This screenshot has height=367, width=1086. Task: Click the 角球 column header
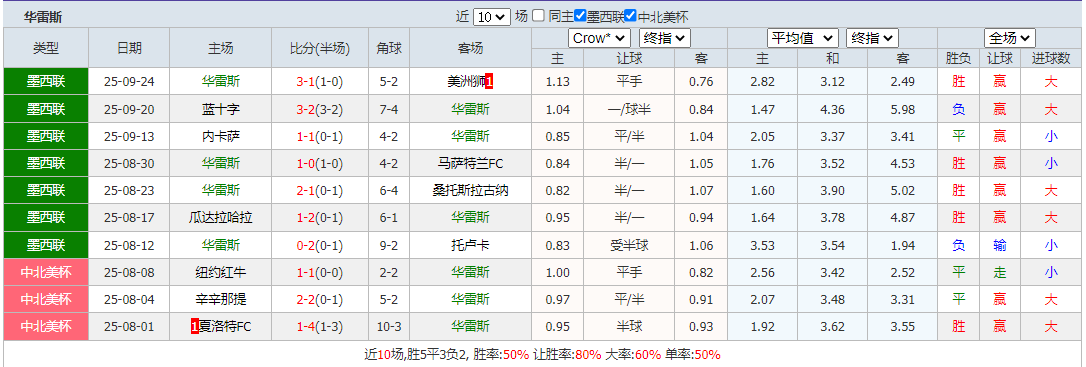389,48
